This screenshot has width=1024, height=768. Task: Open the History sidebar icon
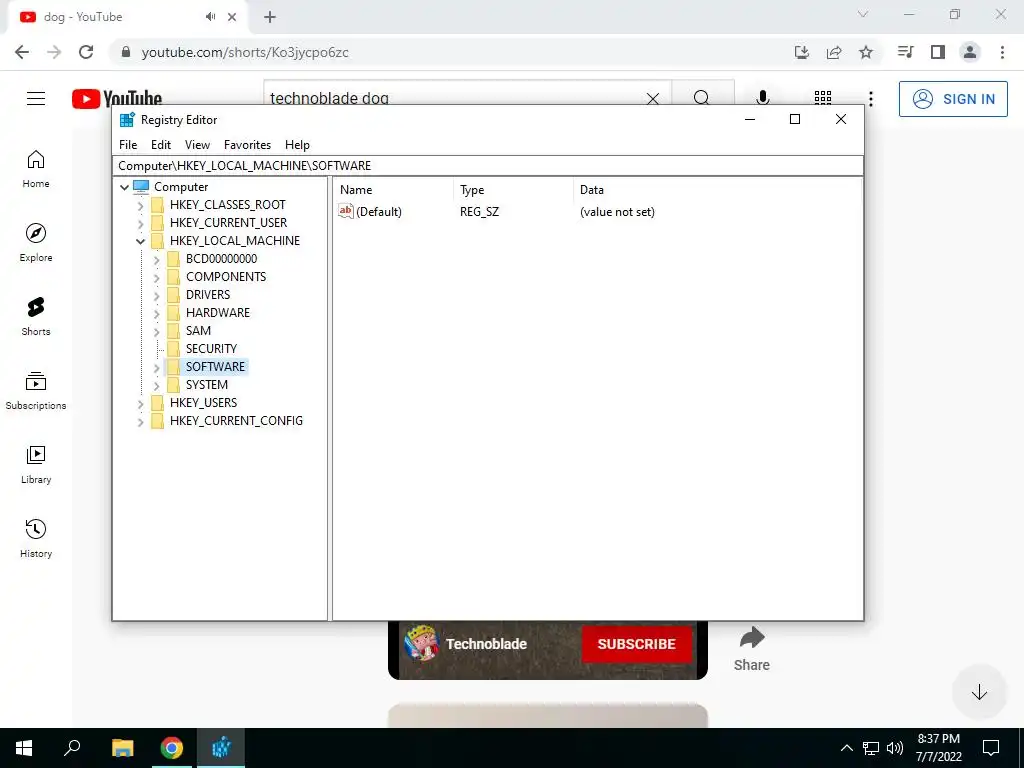click(x=35, y=529)
